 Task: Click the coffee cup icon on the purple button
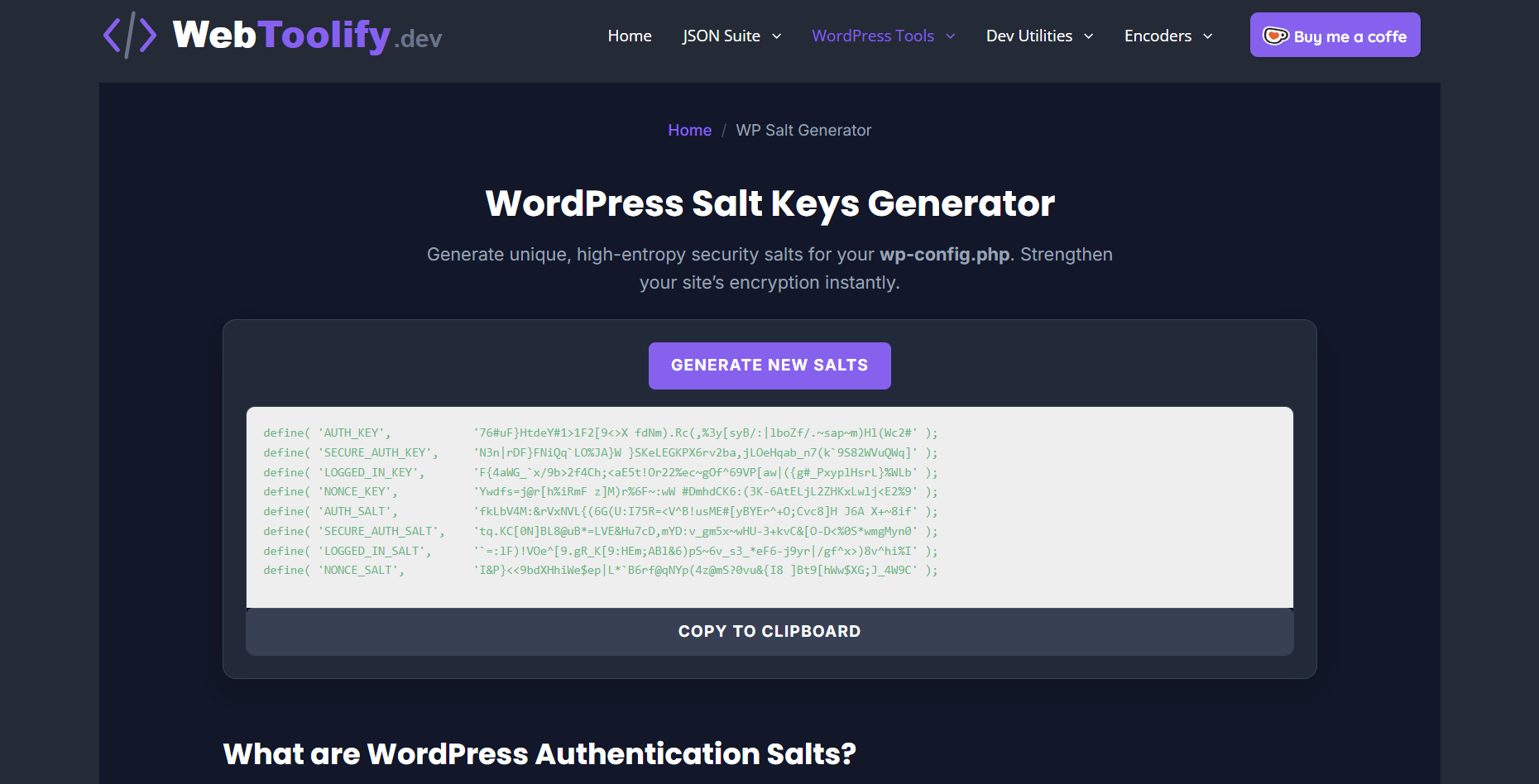(1275, 35)
